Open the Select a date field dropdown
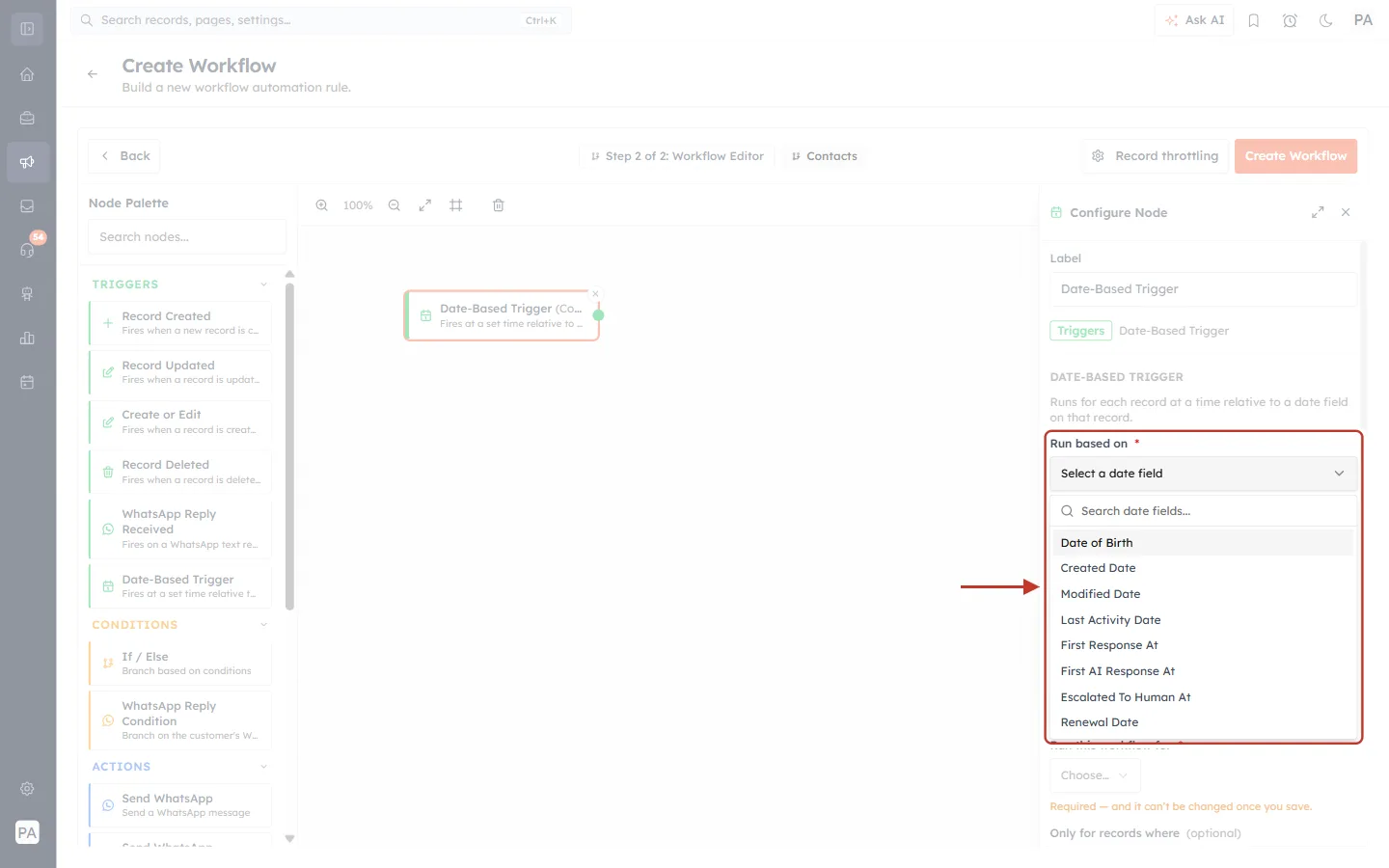 (x=1203, y=474)
